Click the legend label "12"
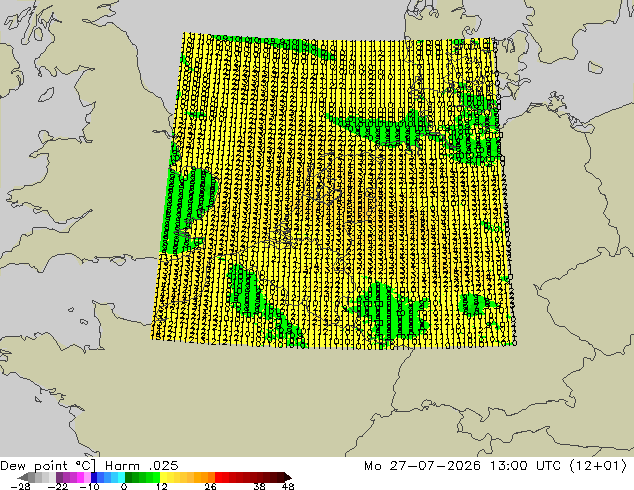This screenshot has width=634, height=490. (x=162, y=486)
